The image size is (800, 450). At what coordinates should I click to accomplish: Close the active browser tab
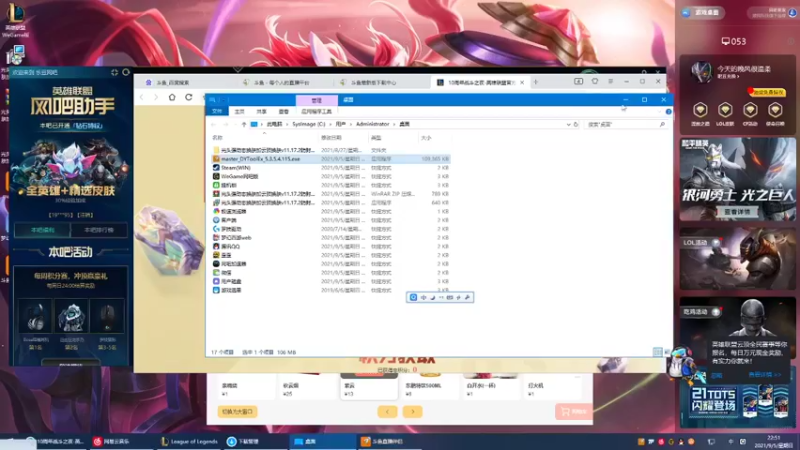pos(522,82)
